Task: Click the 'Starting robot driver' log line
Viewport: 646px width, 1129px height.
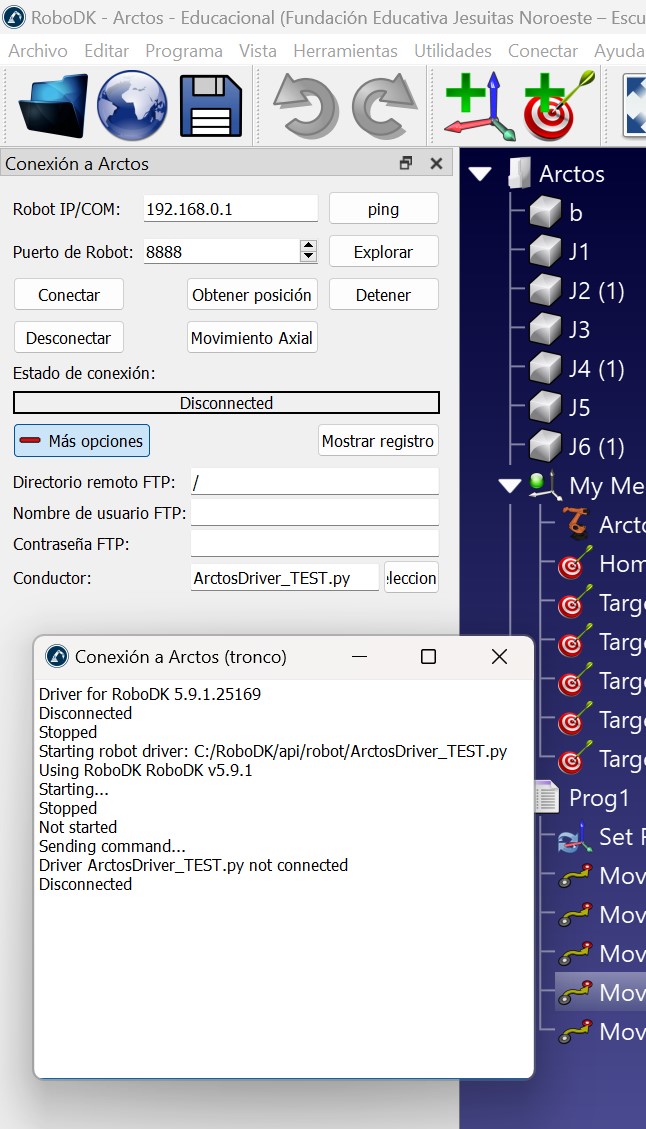Action: pyautogui.click(x=273, y=751)
